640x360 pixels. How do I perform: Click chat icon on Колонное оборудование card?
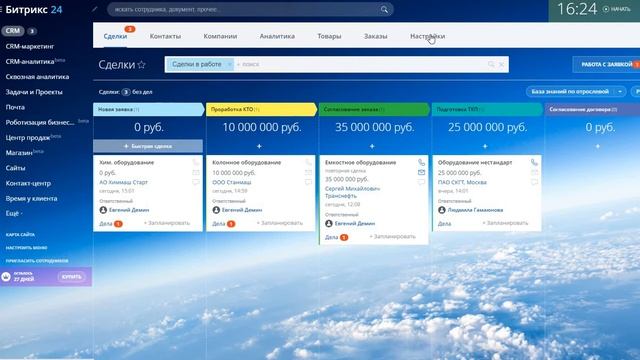(309, 182)
